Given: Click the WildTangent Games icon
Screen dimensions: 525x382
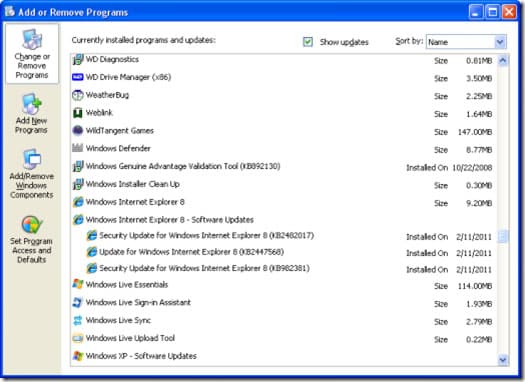Looking at the screenshot, I should pyautogui.click(x=78, y=131).
